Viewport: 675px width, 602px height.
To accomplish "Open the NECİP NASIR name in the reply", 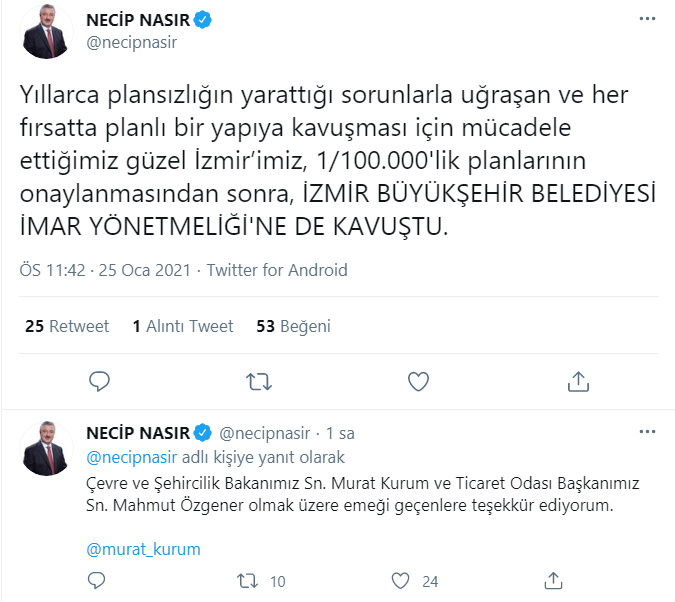I will pos(138,433).
